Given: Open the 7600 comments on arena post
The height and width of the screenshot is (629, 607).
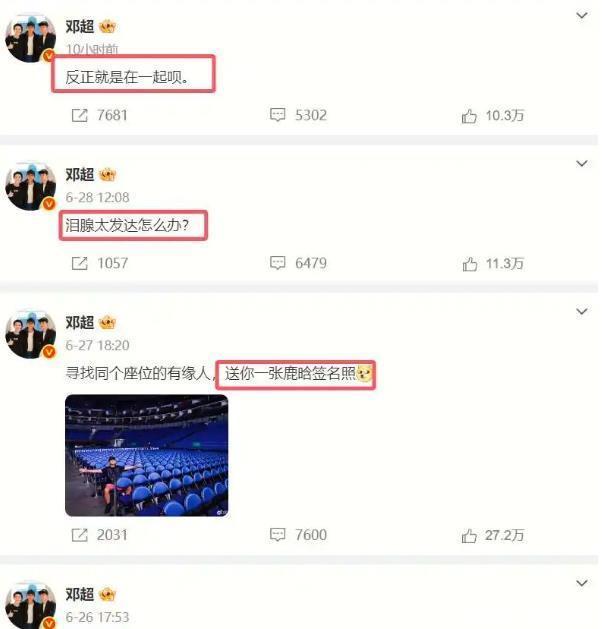Looking at the screenshot, I should (x=298, y=535).
